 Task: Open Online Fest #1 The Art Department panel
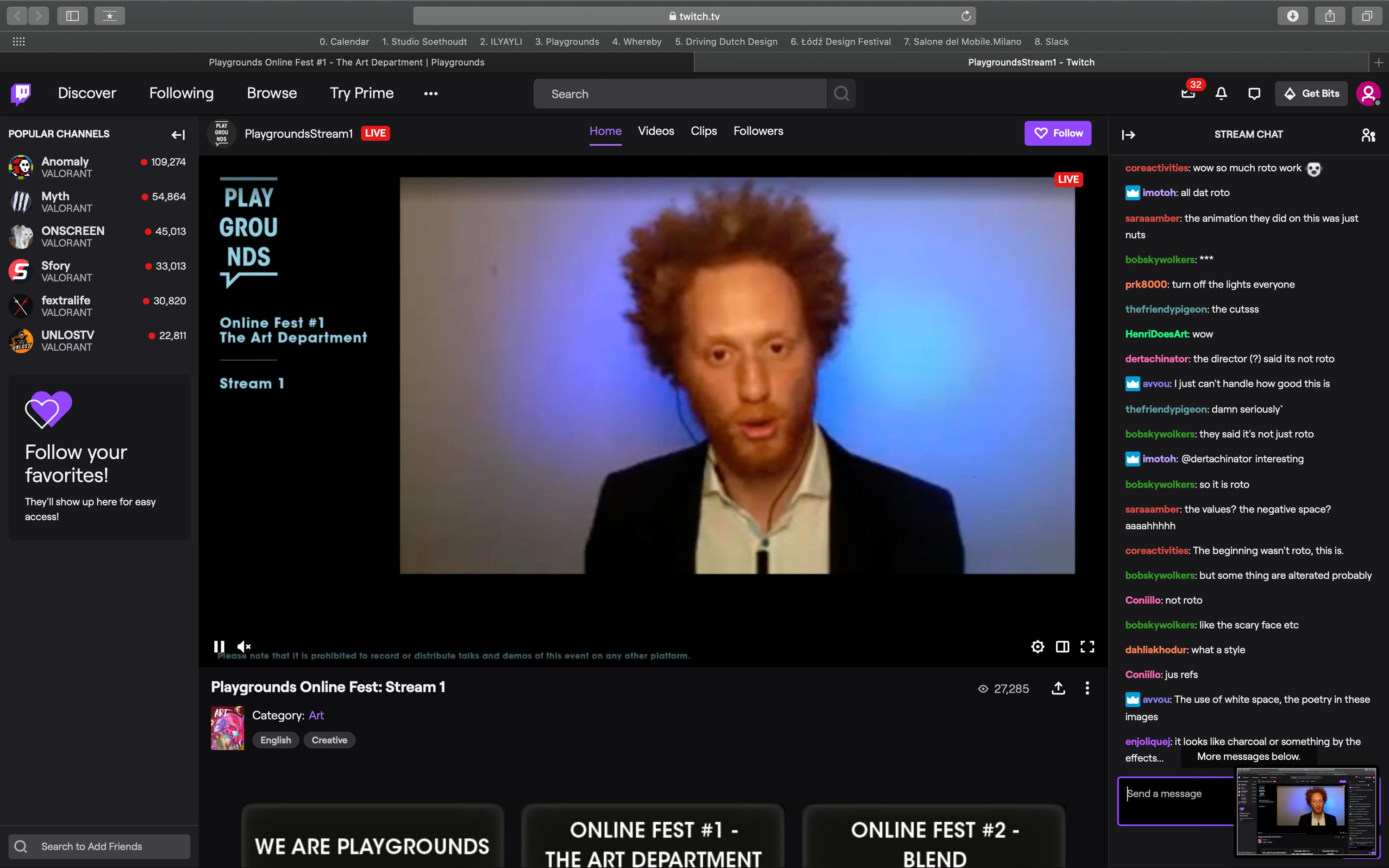[x=653, y=837]
